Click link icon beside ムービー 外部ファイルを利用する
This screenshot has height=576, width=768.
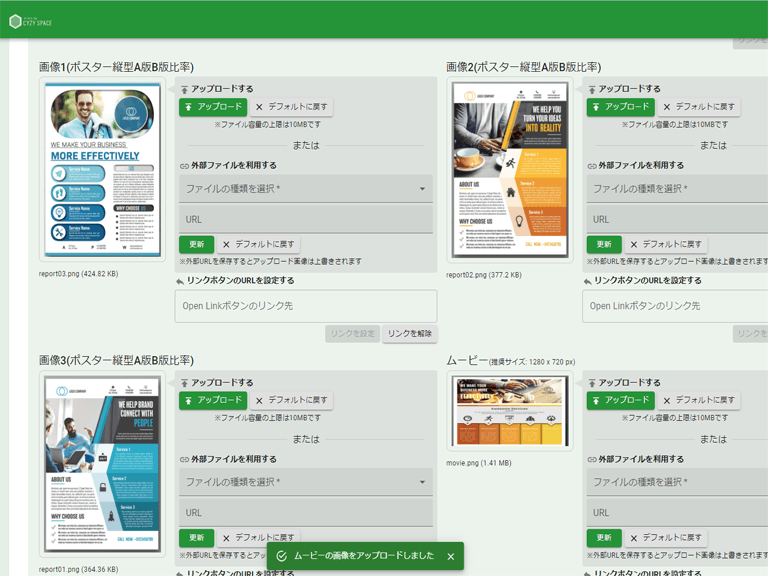tap(592, 459)
